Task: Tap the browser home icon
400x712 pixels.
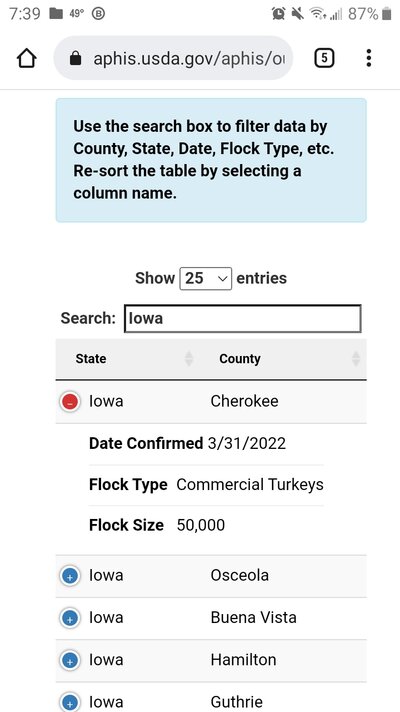Action: [x=26, y=58]
